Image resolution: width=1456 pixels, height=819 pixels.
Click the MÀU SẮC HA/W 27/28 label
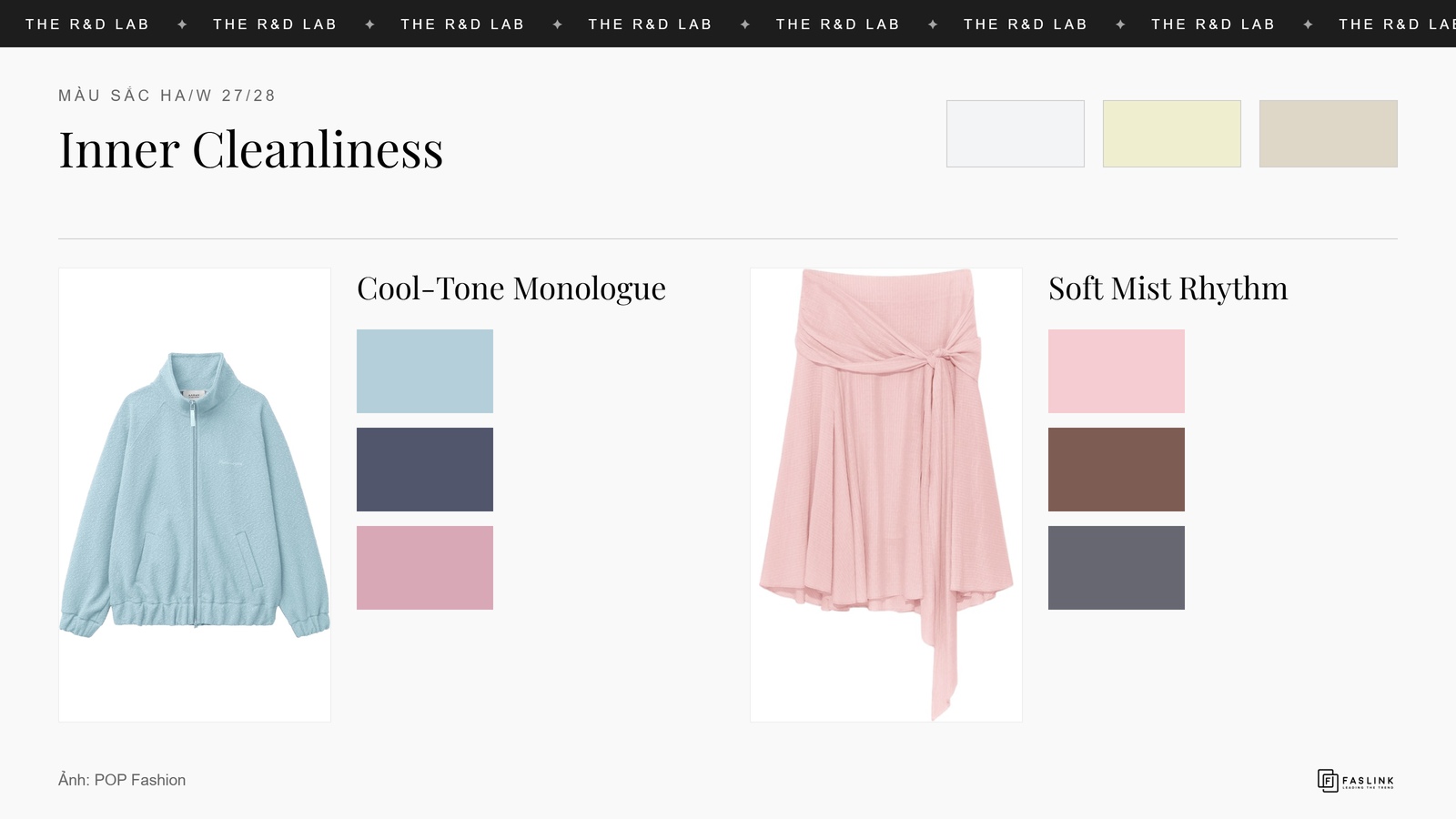point(167,96)
